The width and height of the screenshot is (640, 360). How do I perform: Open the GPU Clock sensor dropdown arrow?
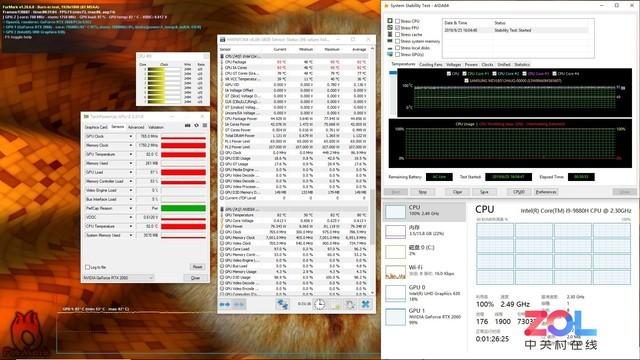[x=131, y=136]
